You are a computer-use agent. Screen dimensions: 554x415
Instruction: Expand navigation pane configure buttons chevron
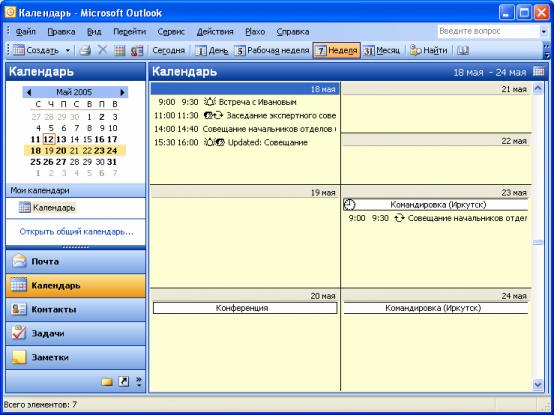click(x=139, y=382)
